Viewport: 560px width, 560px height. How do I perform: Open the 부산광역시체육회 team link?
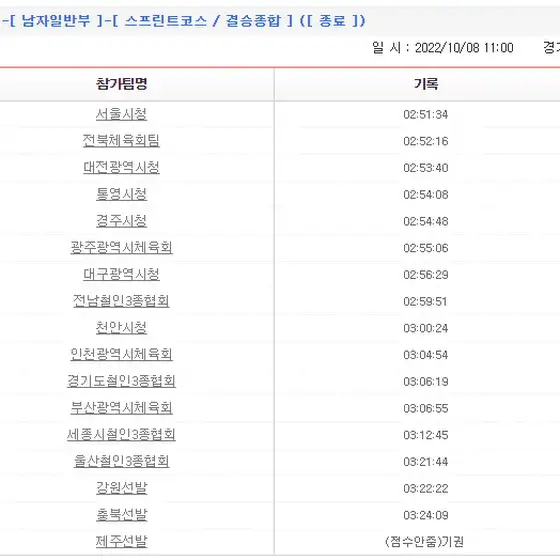pyautogui.click(x=121, y=408)
